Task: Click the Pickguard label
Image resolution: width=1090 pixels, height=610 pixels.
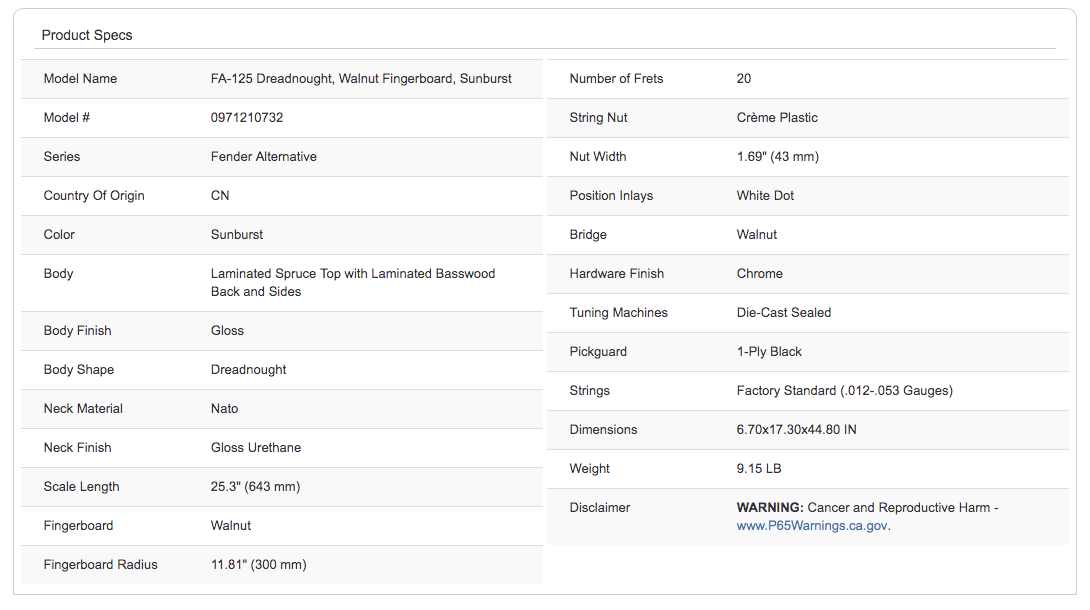Action: point(598,352)
